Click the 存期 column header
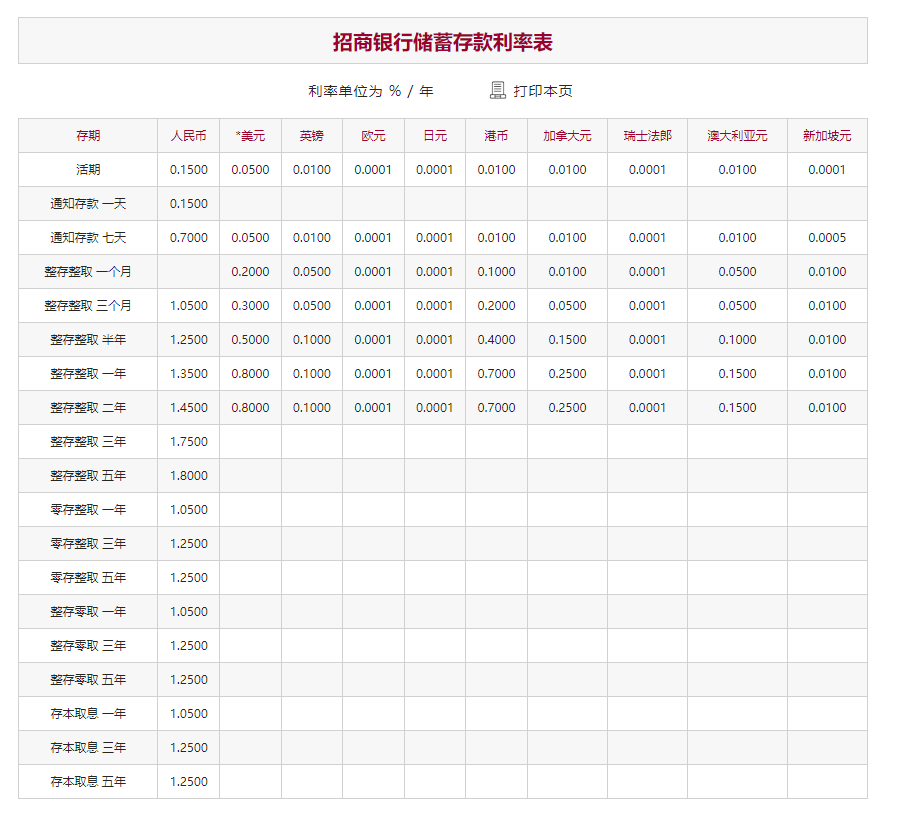Image resolution: width=898 pixels, height=814 pixels. [x=88, y=136]
